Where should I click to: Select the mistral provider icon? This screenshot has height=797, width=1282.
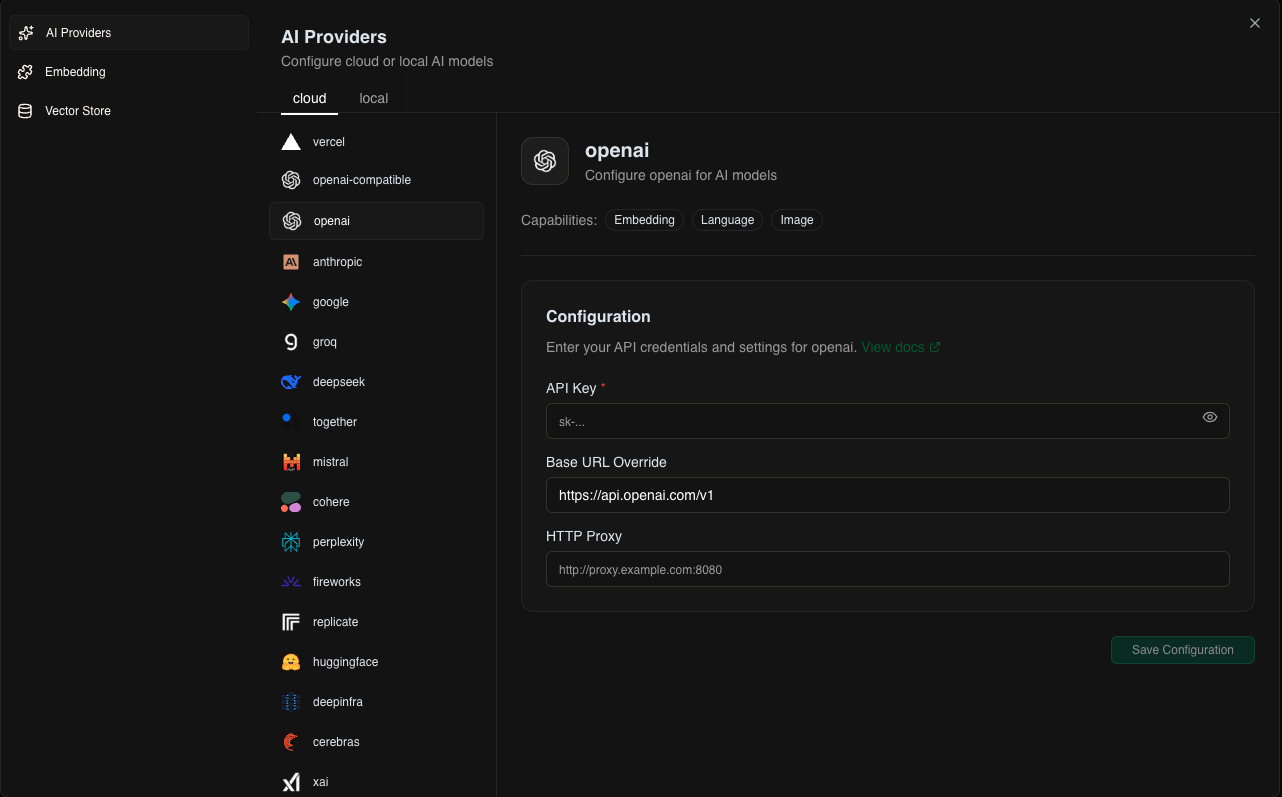(x=291, y=462)
